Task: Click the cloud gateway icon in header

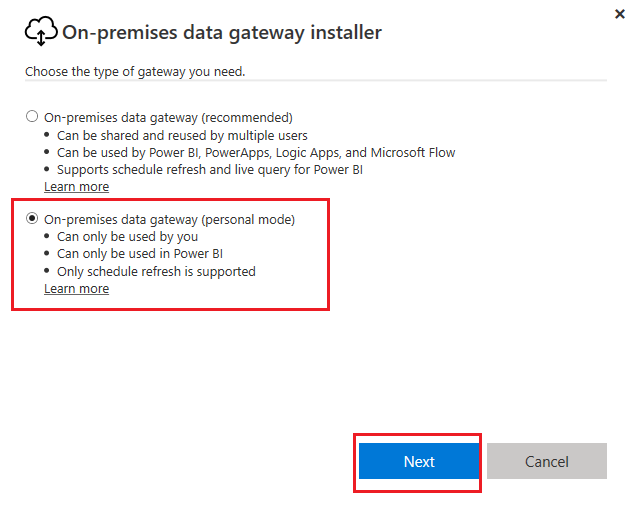Action: click(x=40, y=33)
